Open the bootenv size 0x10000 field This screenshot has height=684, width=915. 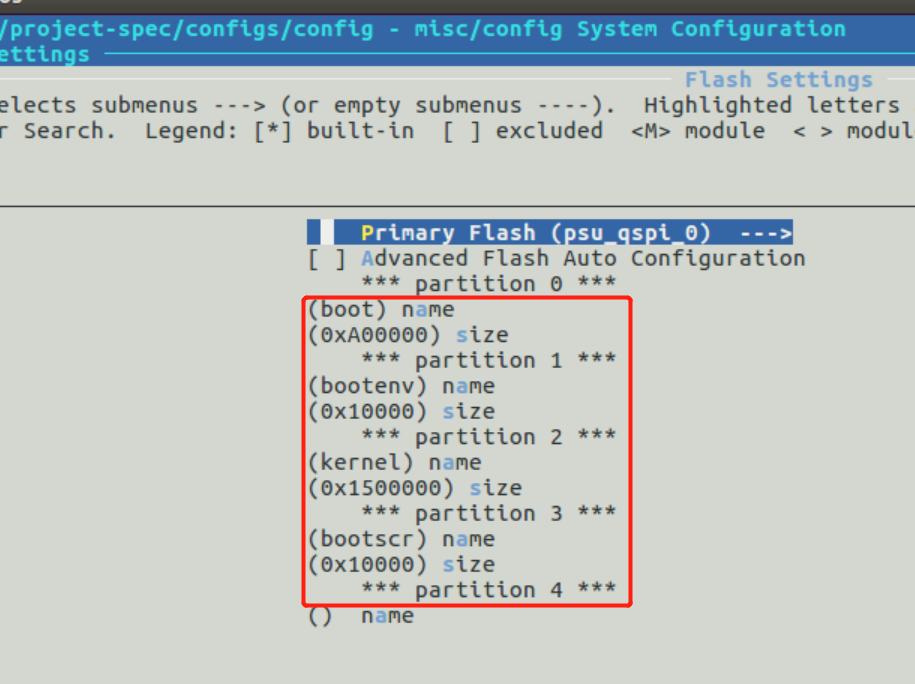coord(400,411)
